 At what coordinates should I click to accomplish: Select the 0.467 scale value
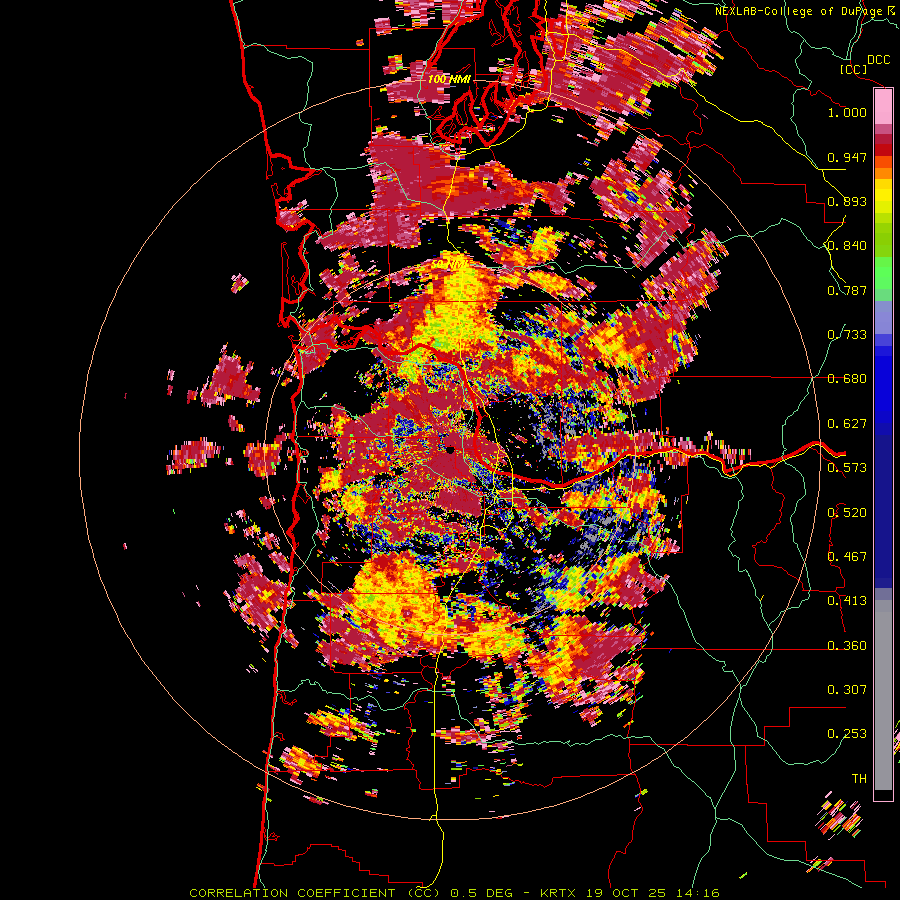[847, 557]
